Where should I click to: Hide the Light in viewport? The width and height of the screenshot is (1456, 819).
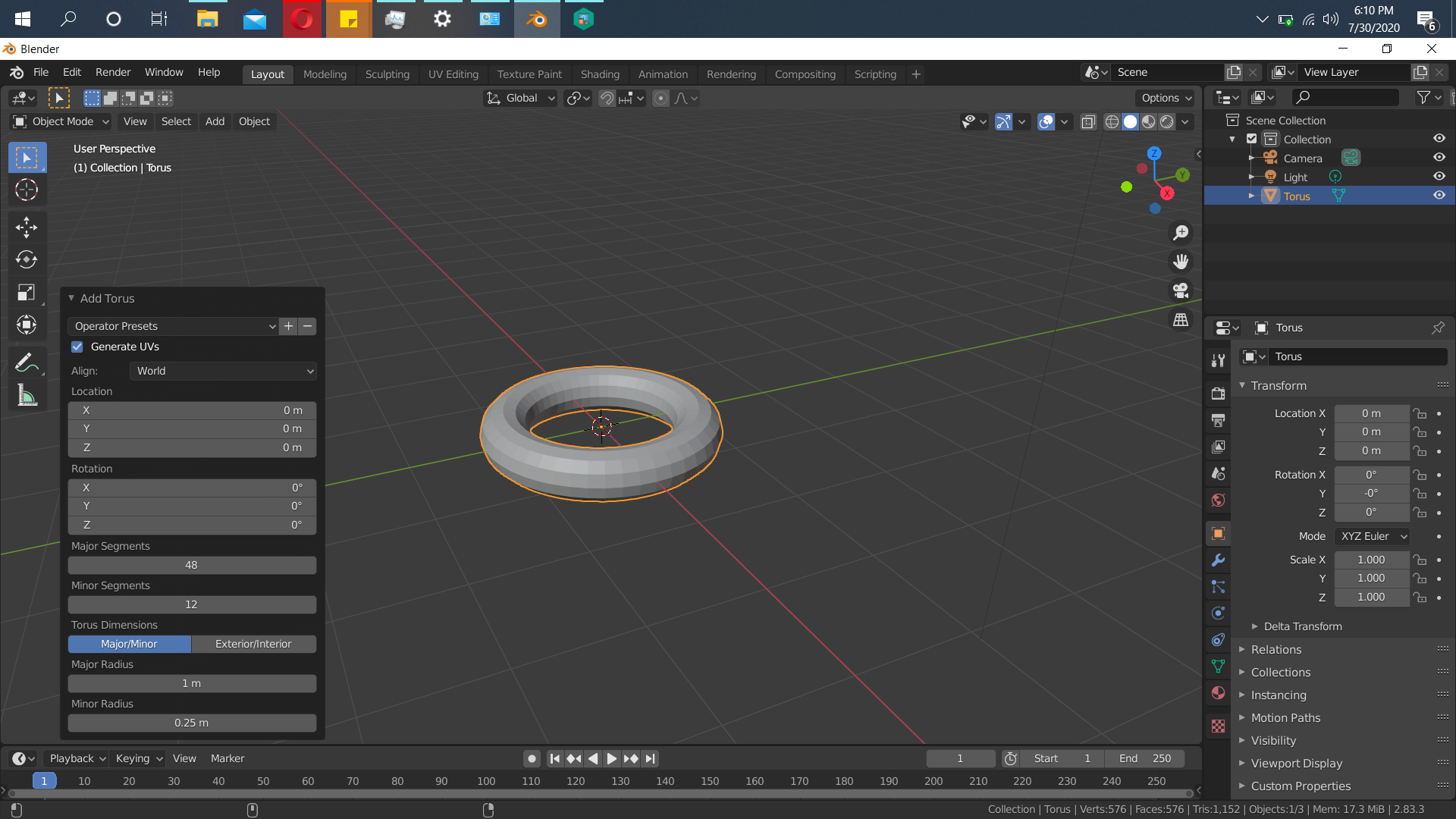pyautogui.click(x=1439, y=176)
